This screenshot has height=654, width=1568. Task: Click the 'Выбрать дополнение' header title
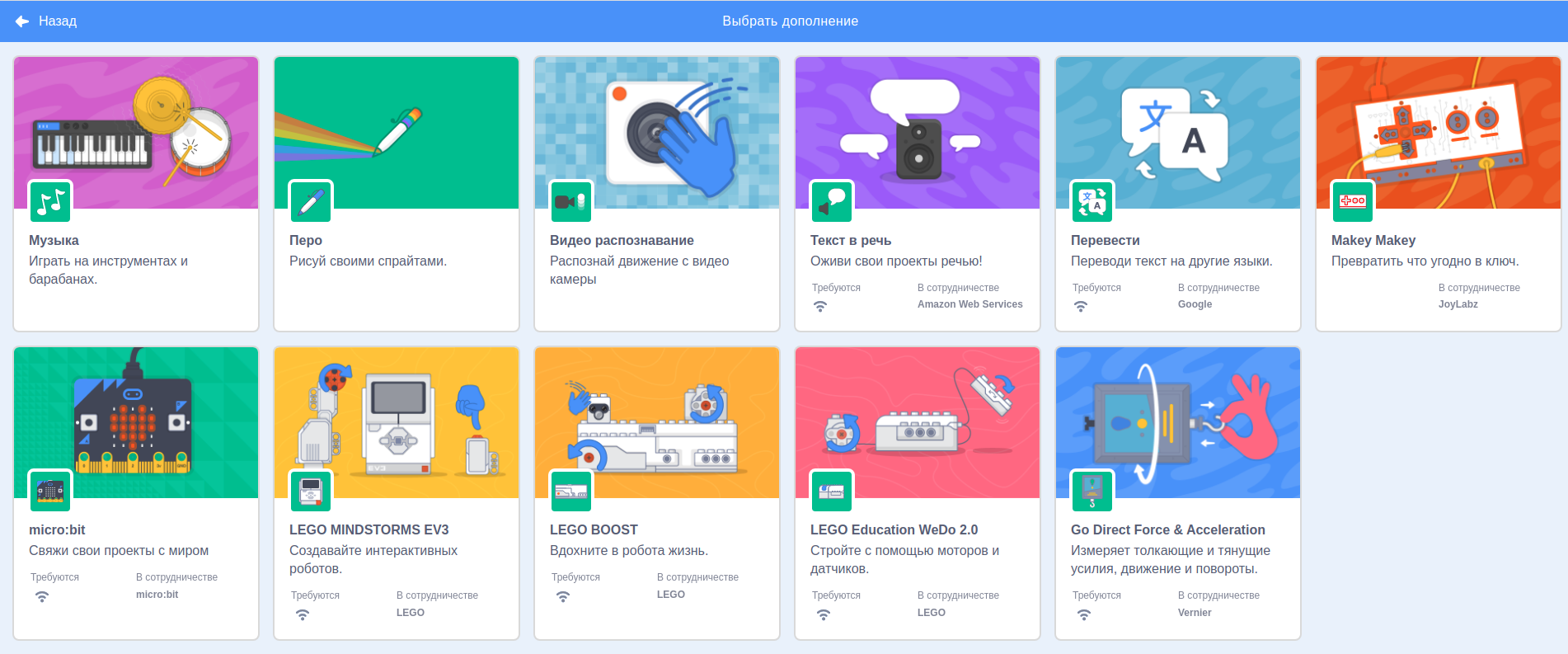point(791,21)
